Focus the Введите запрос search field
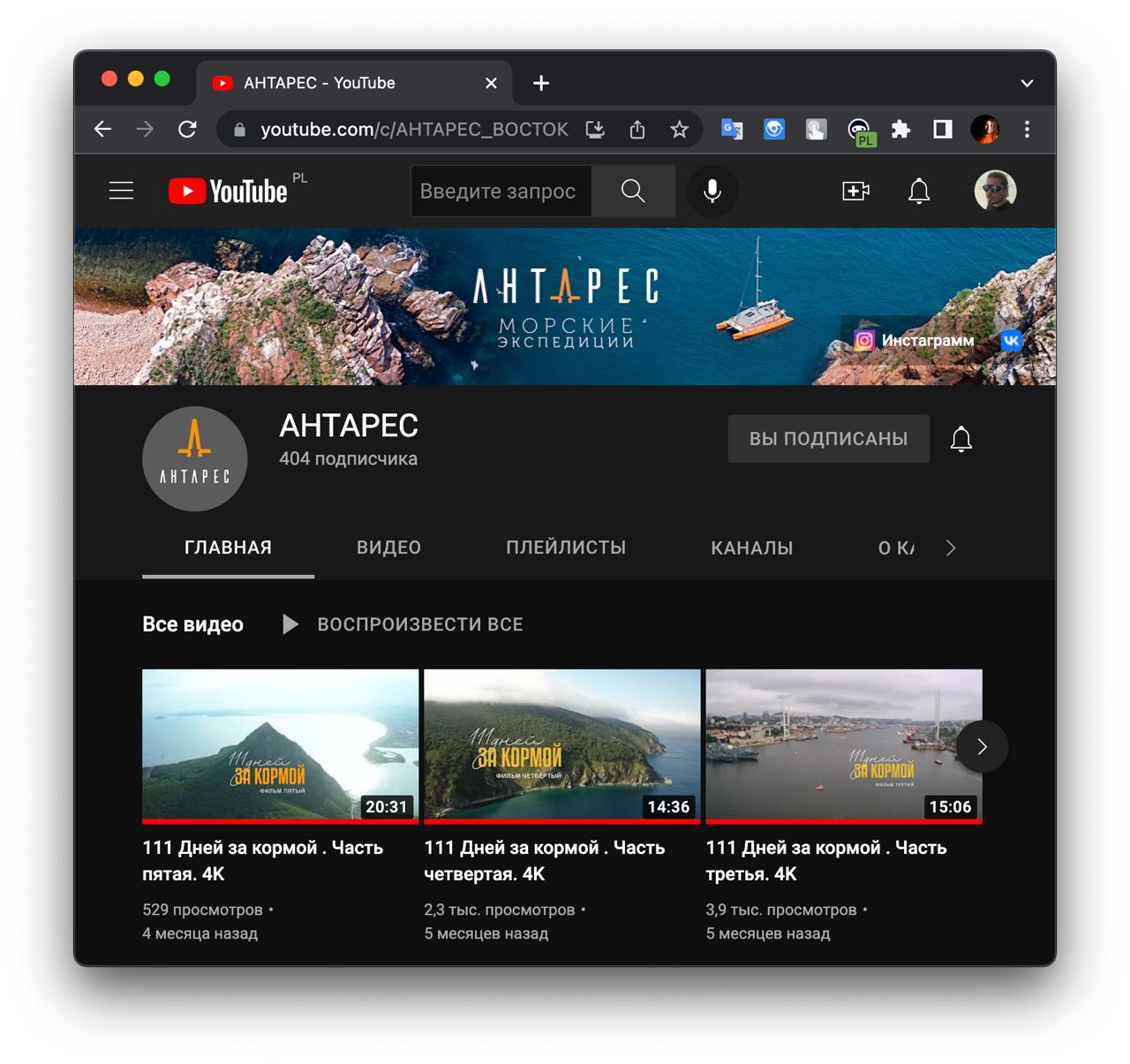Viewport: 1130px width, 1064px height. click(x=501, y=191)
